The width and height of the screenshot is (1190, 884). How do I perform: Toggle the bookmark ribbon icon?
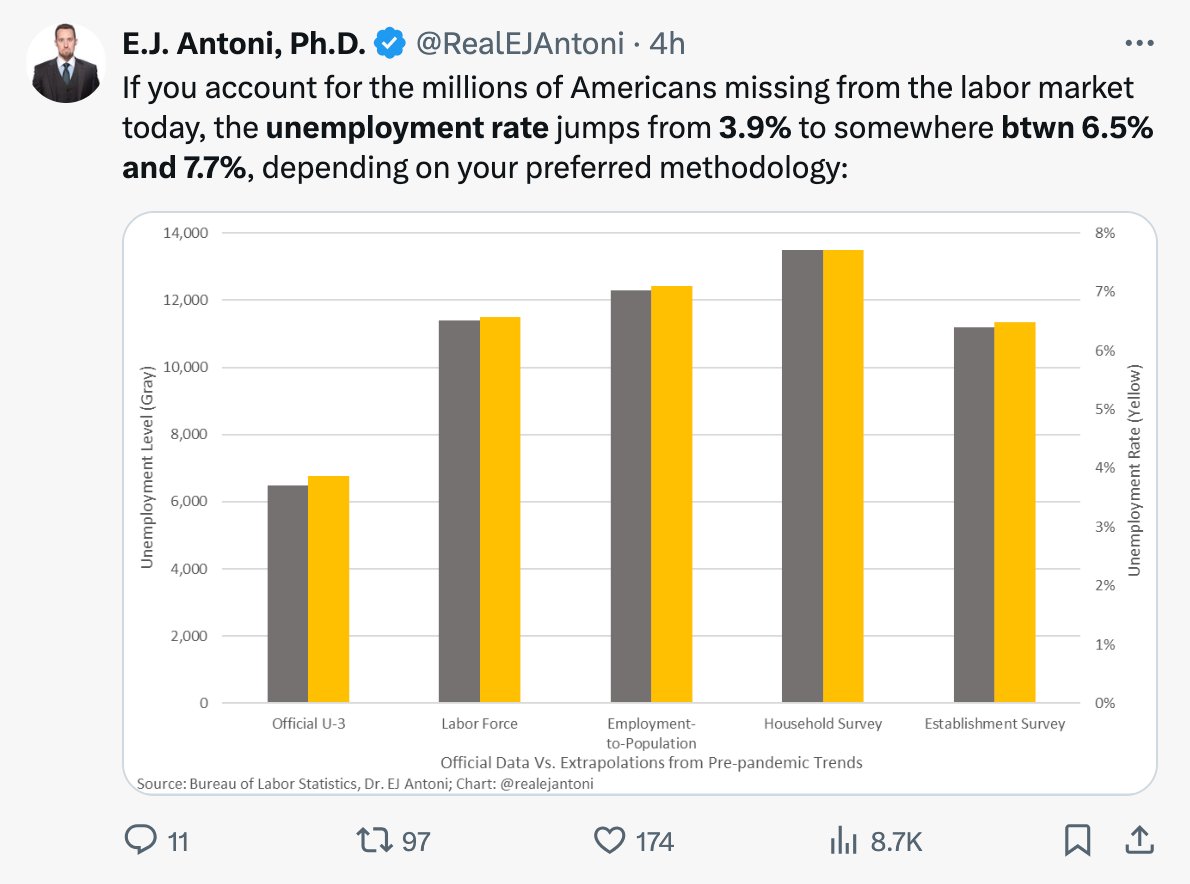point(1078,842)
